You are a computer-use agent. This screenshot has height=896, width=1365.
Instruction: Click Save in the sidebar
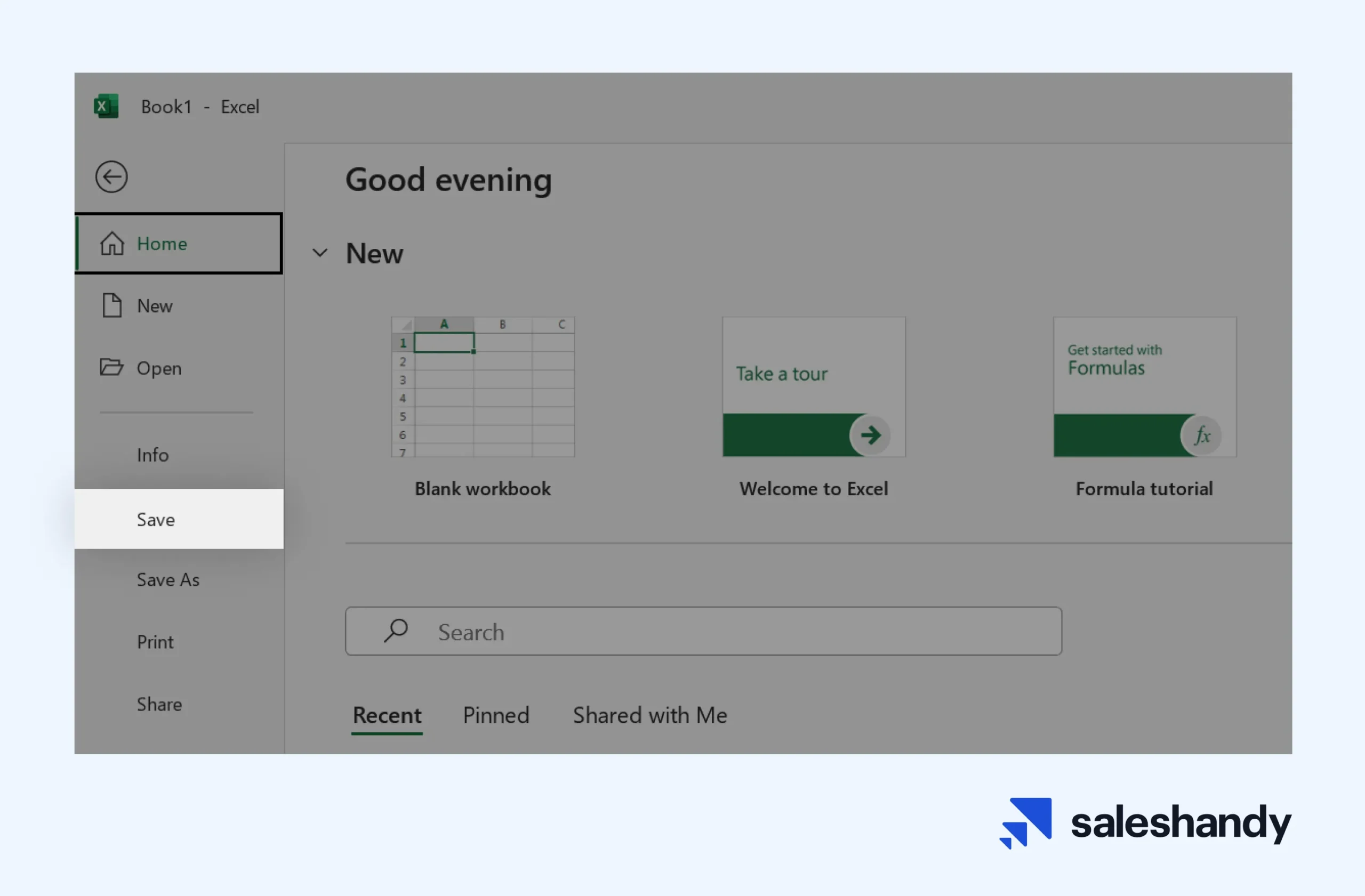(x=179, y=519)
